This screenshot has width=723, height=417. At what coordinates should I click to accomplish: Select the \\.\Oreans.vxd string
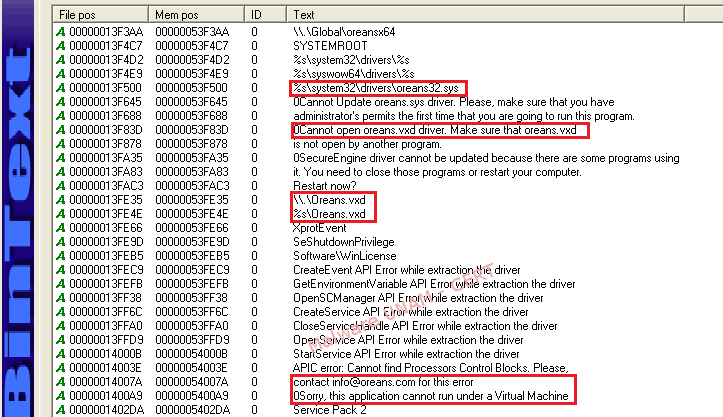click(x=329, y=200)
